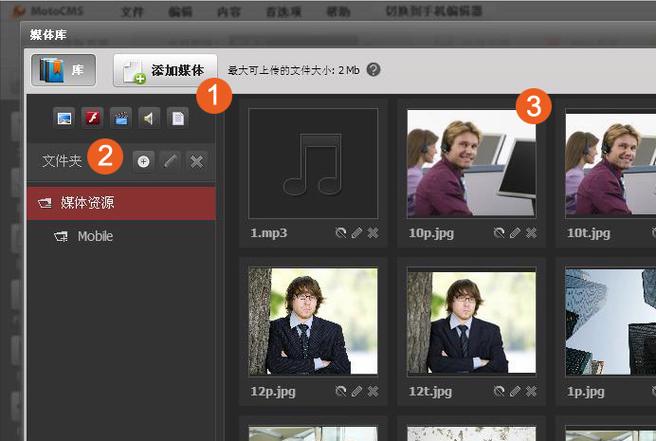Edit 12p.jpg with pencil icon
656x441 pixels.
356,391
